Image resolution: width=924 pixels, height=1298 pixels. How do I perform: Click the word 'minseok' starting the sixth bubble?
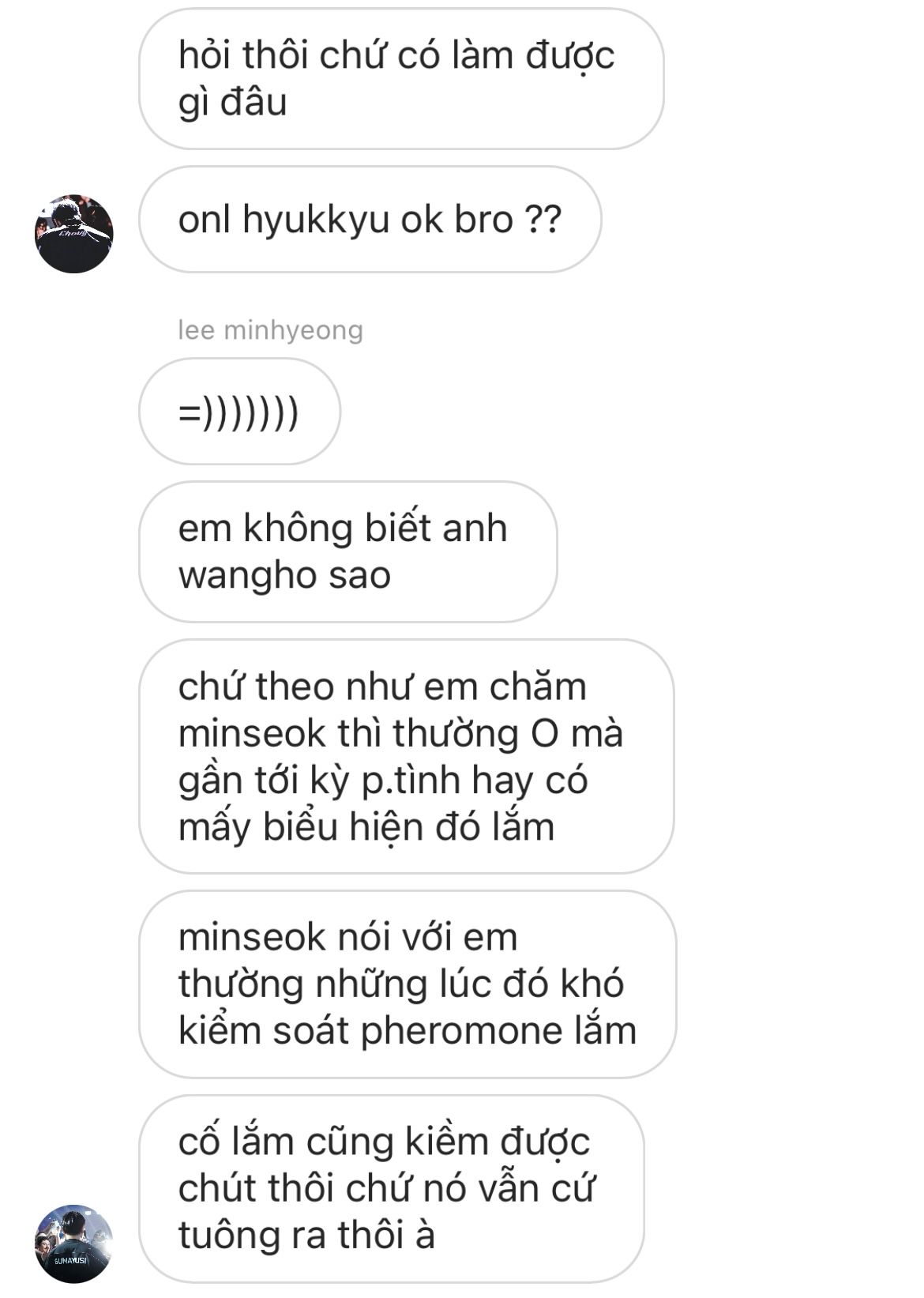[252, 937]
